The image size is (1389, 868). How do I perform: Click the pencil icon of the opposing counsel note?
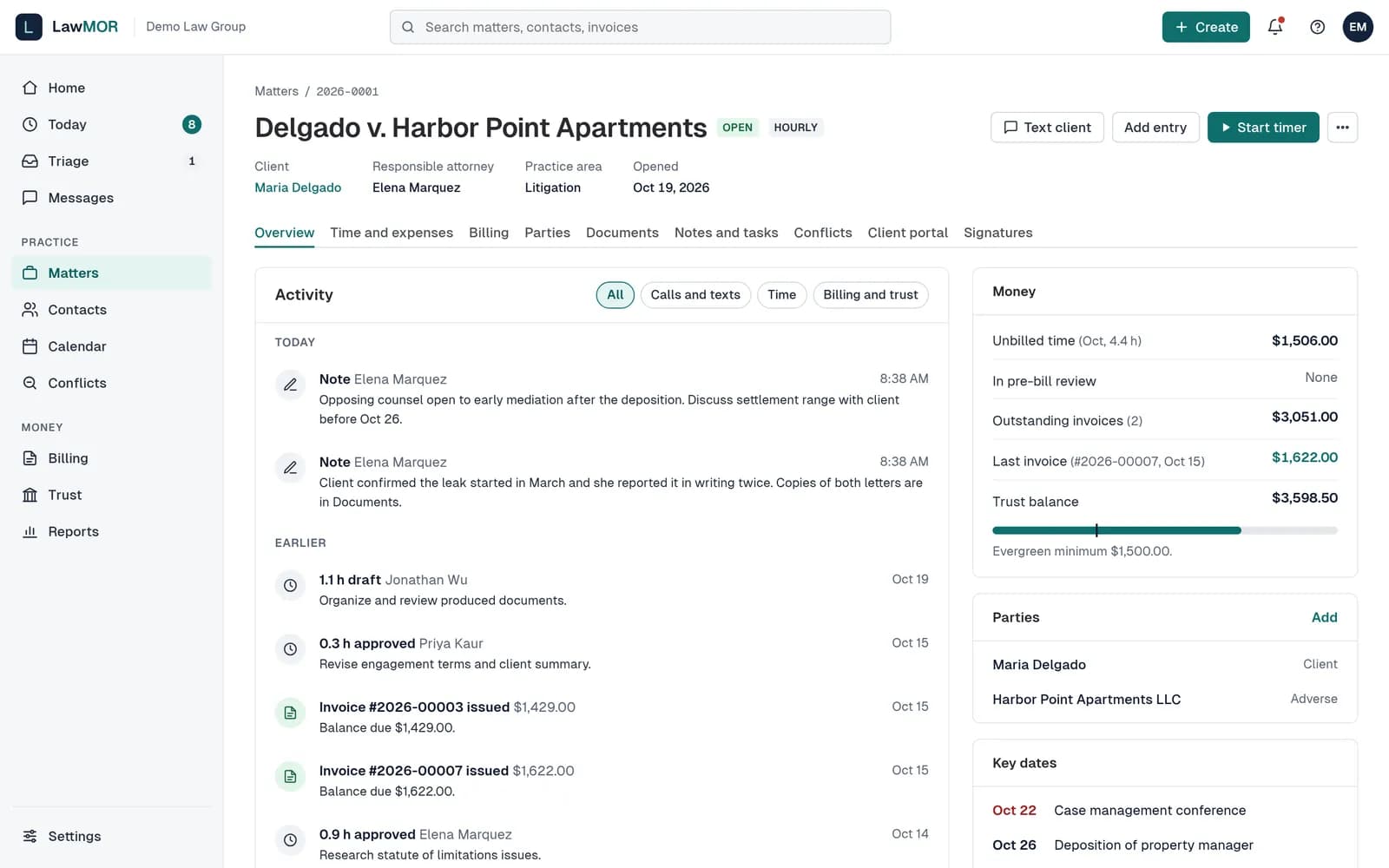pyautogui.click(x=290, y=385)
